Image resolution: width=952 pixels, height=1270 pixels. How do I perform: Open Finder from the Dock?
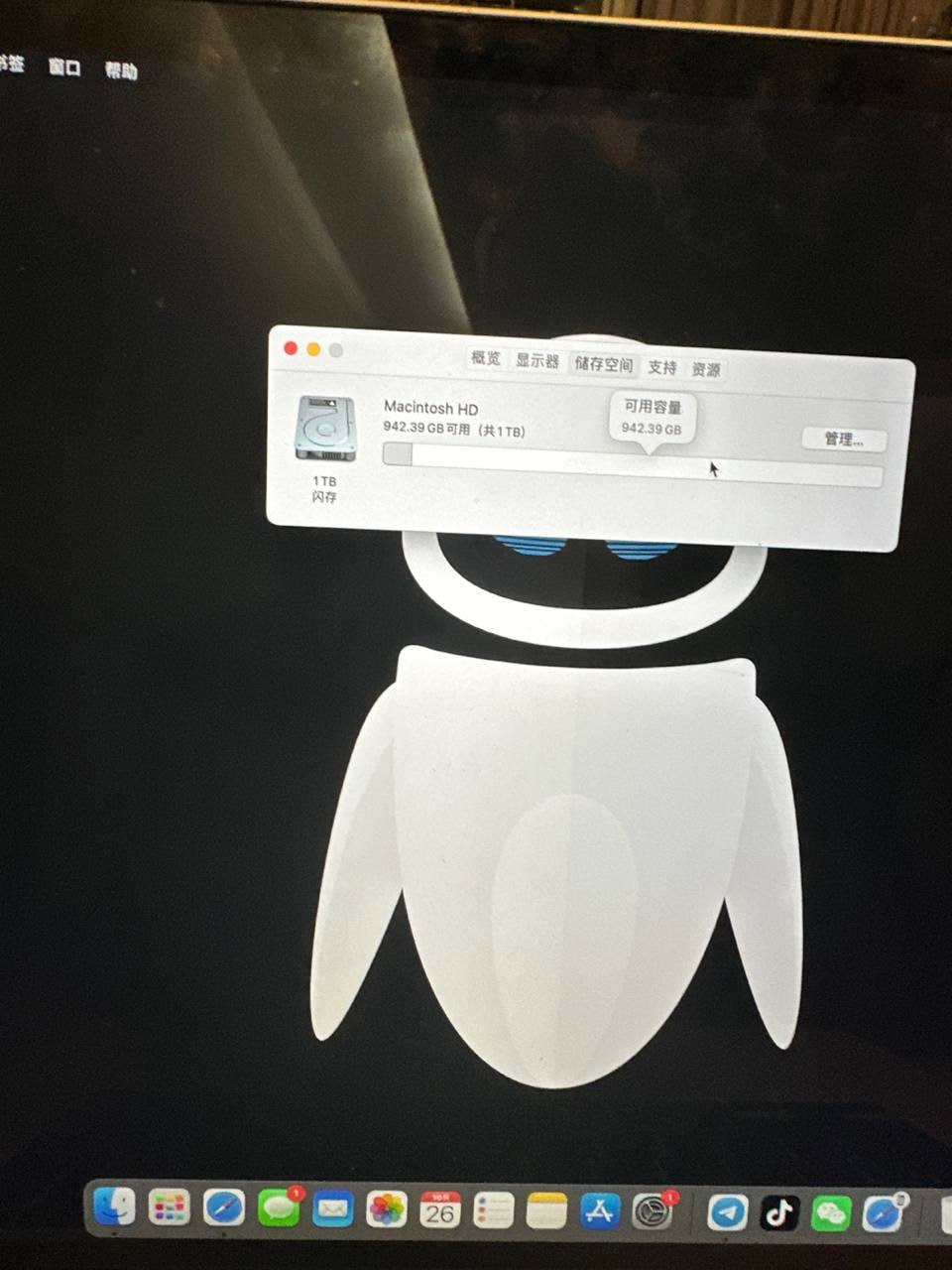114,1206
